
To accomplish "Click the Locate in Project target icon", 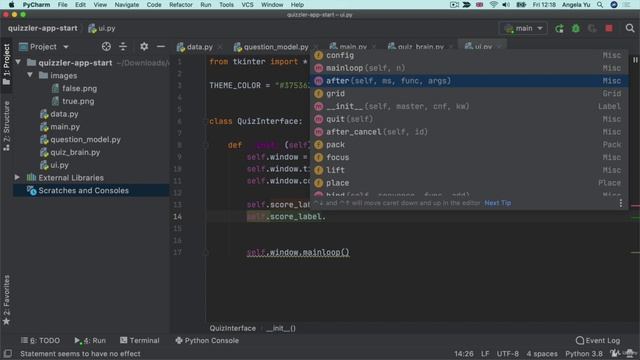I will [106, 47].
